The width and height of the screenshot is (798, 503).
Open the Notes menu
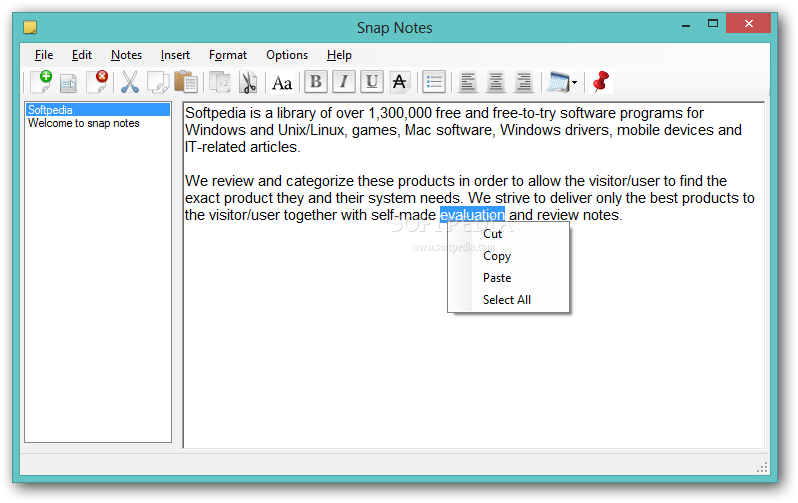click(126, 55)
